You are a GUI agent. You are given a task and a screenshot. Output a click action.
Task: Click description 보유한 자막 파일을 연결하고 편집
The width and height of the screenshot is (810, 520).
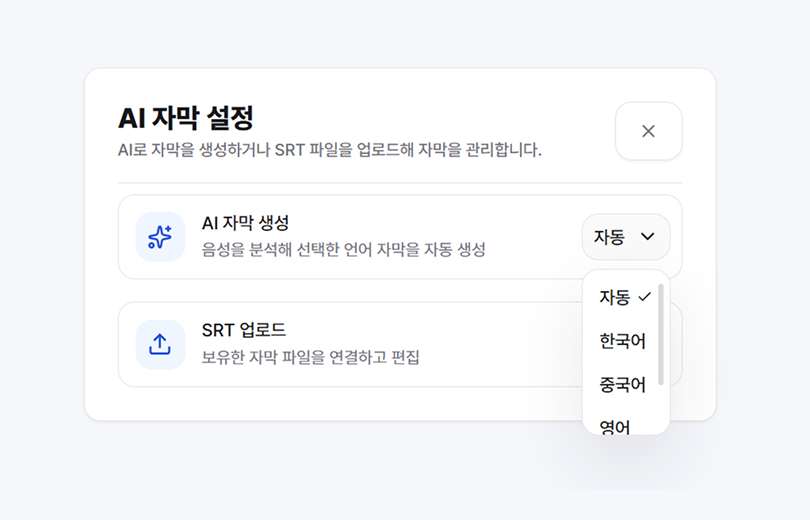pyautogui.click(x=310, y=357)
